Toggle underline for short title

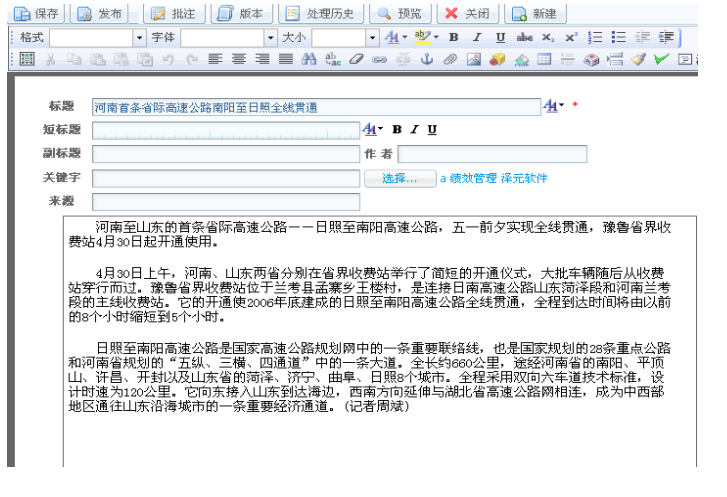[432, 129]
